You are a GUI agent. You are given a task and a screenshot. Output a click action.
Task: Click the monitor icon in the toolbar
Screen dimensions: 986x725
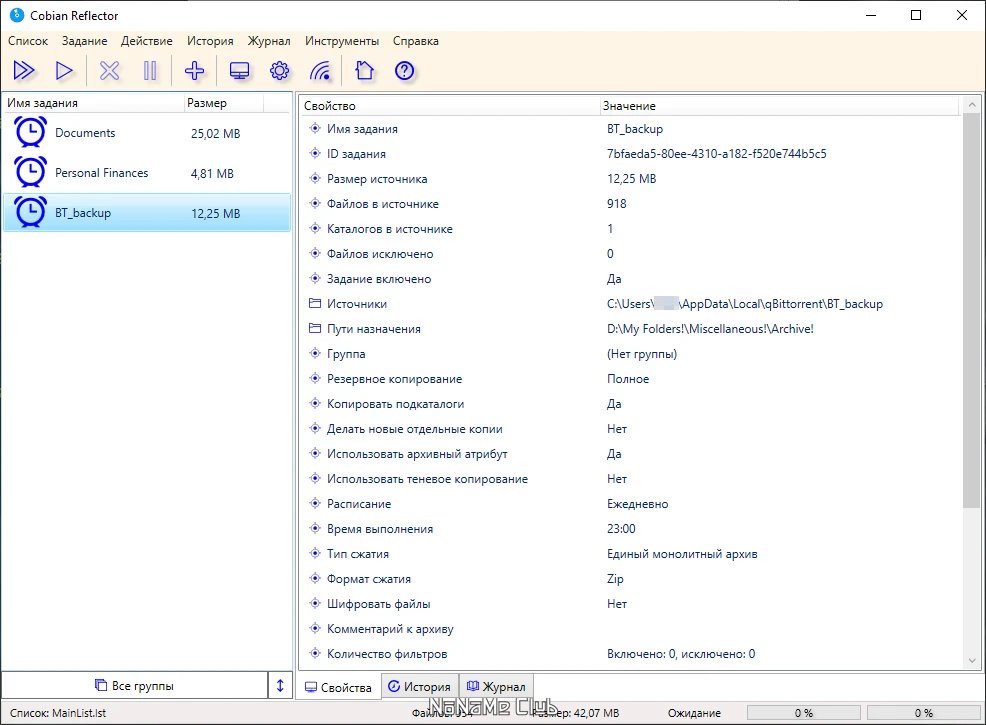[x=239, y=71]
